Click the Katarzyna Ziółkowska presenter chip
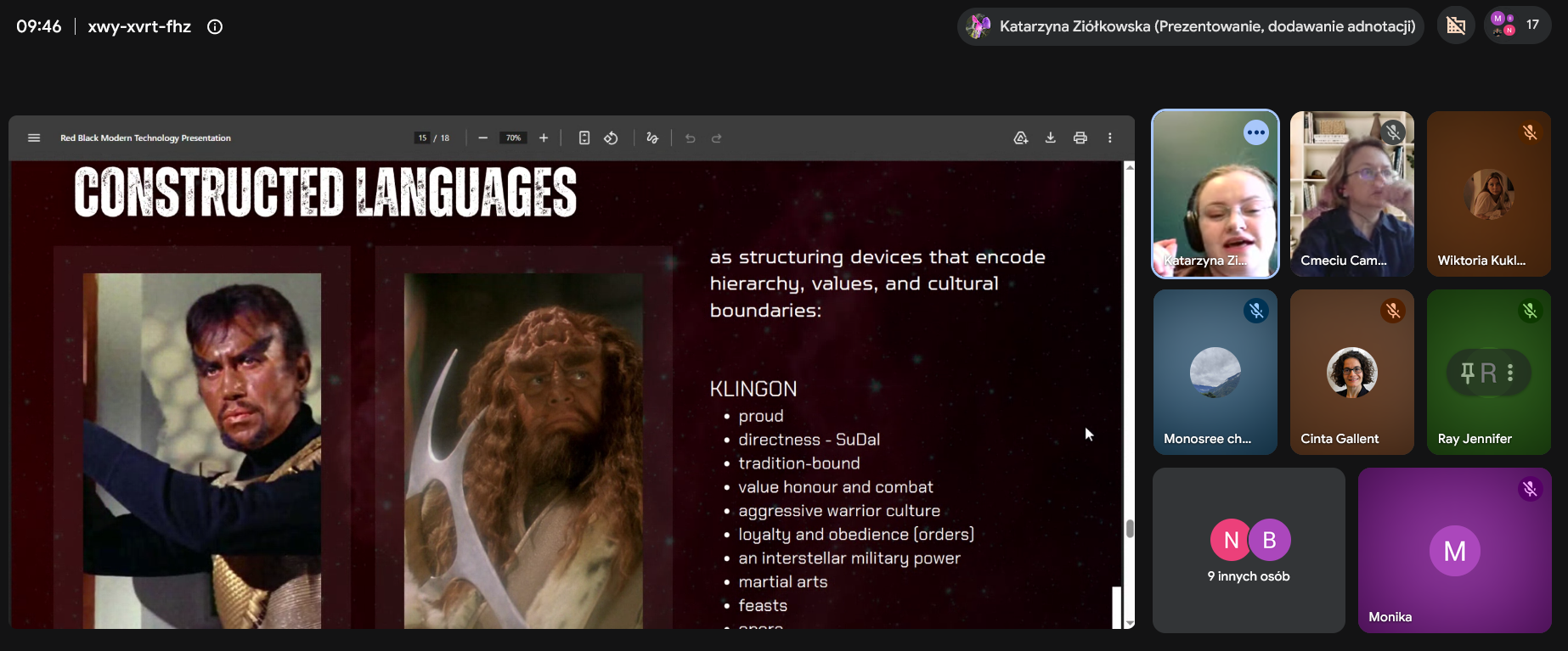The height and width of the screenshot is (651, 1568). [x=1191, y=26]
